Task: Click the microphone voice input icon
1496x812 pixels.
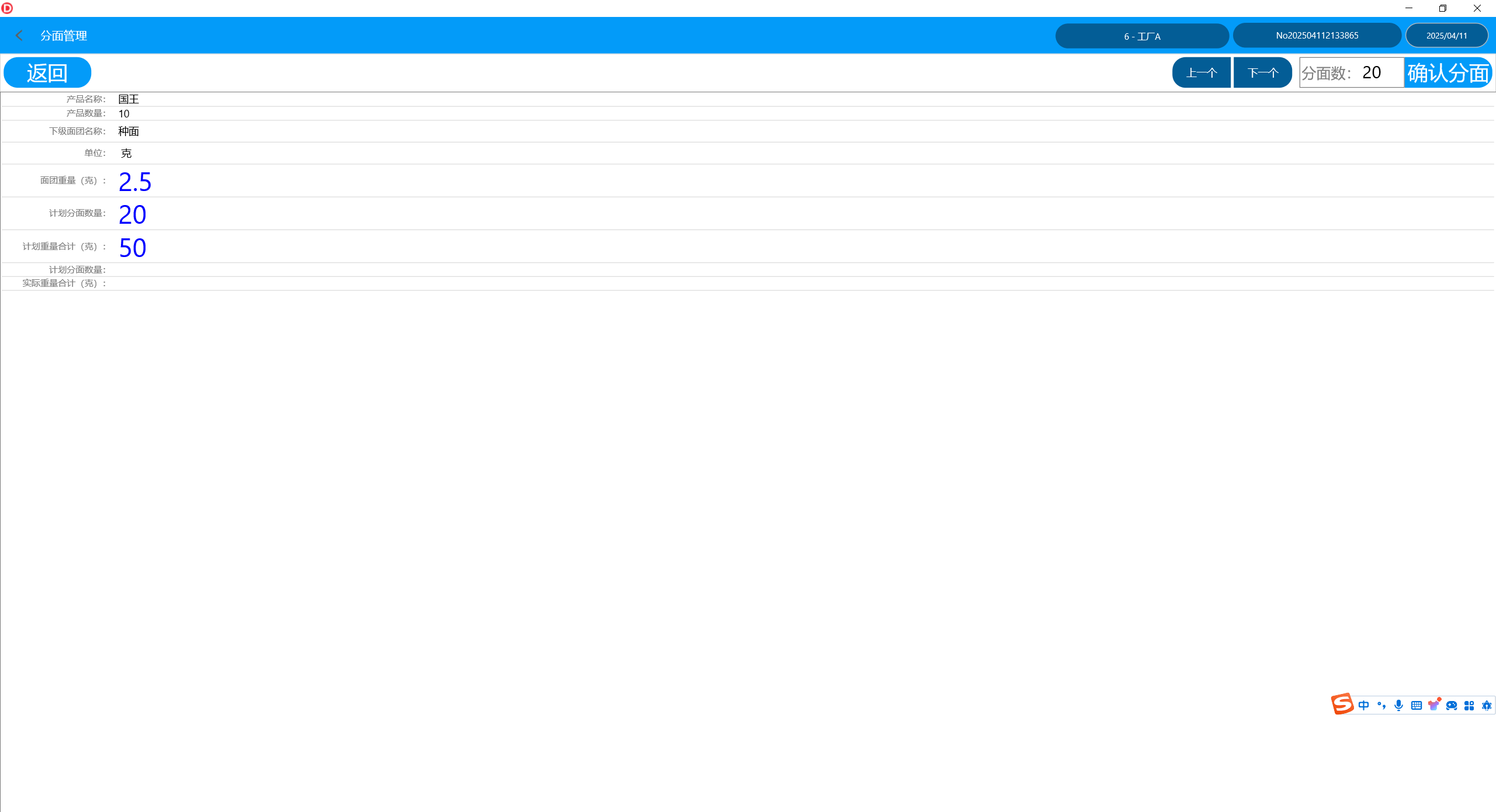Action: click(1398, 705)
